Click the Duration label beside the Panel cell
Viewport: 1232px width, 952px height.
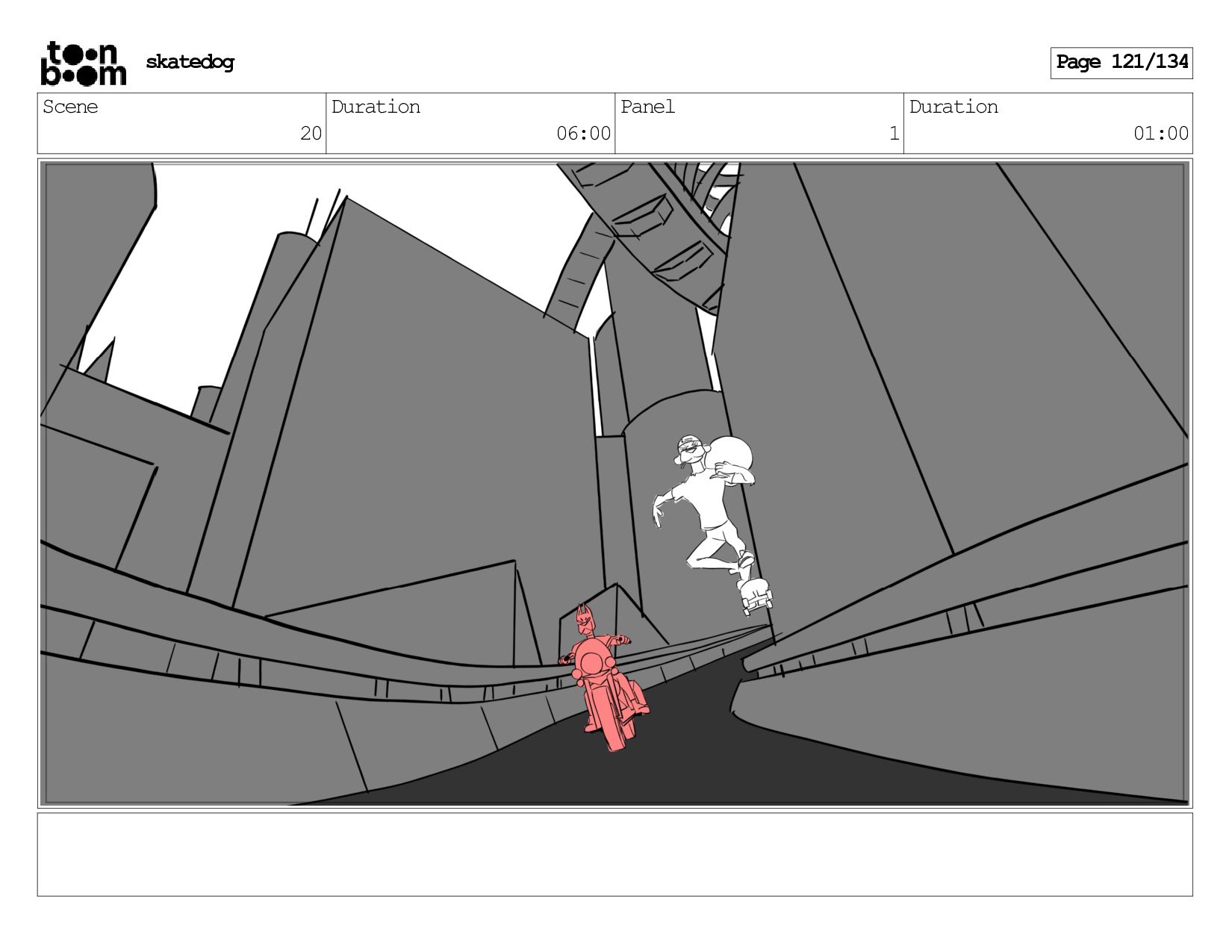953,107
